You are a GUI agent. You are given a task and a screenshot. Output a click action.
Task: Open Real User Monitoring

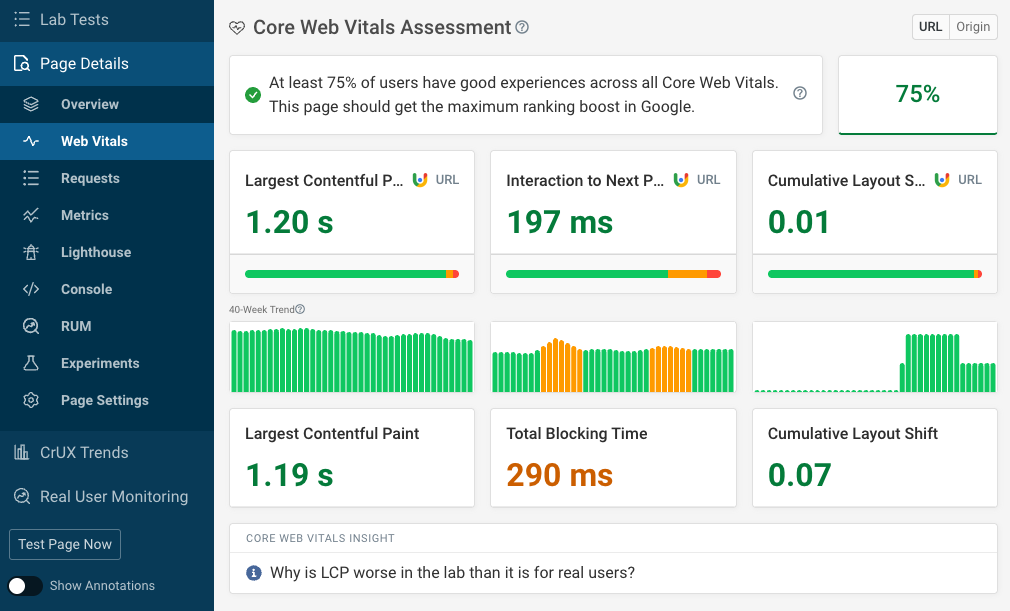point(113,496)
